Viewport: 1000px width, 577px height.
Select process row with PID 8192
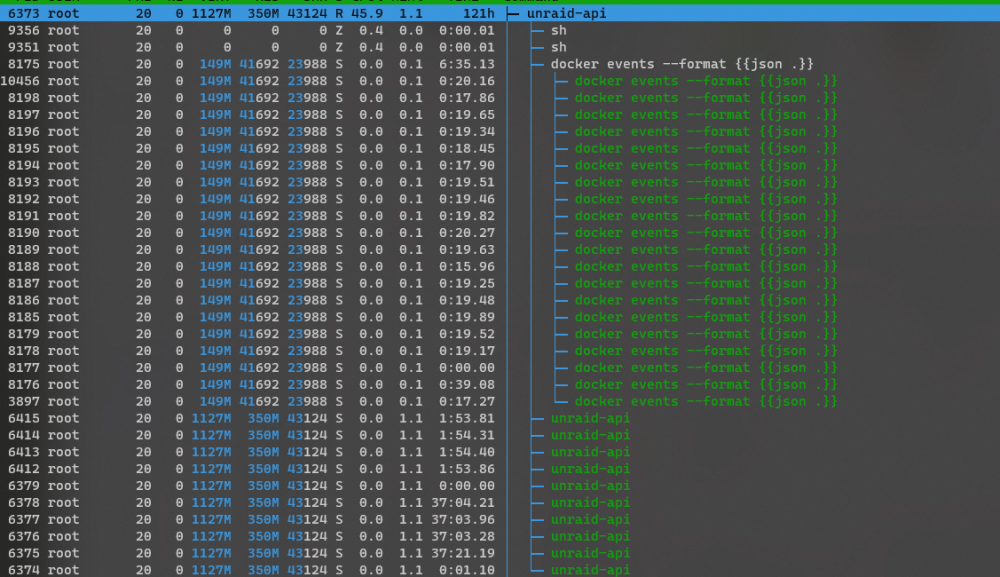click(x=500, y=199)
